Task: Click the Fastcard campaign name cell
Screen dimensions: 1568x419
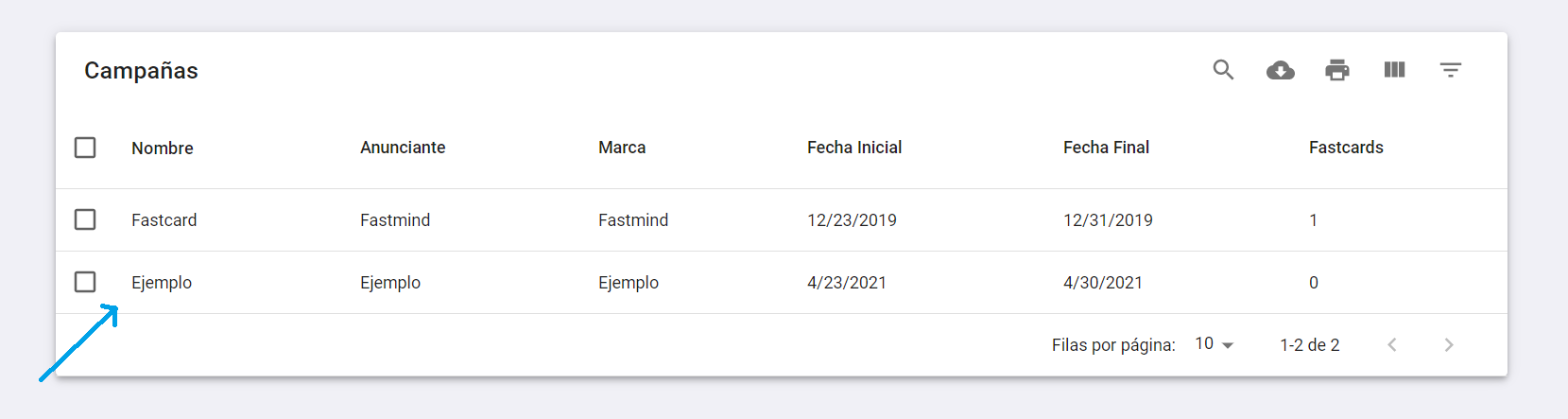Action: coord(164,220)
